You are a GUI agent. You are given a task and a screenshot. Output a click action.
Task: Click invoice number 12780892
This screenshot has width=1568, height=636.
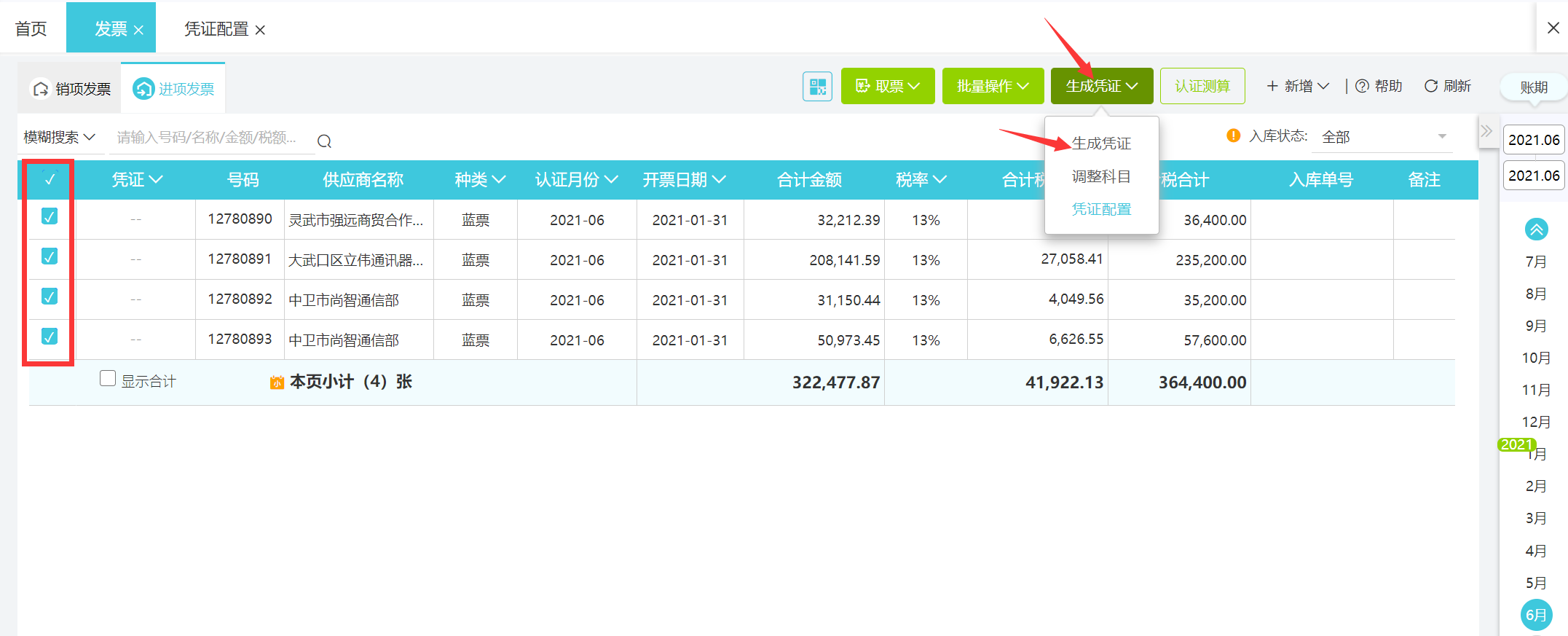(x=240, y=299)
